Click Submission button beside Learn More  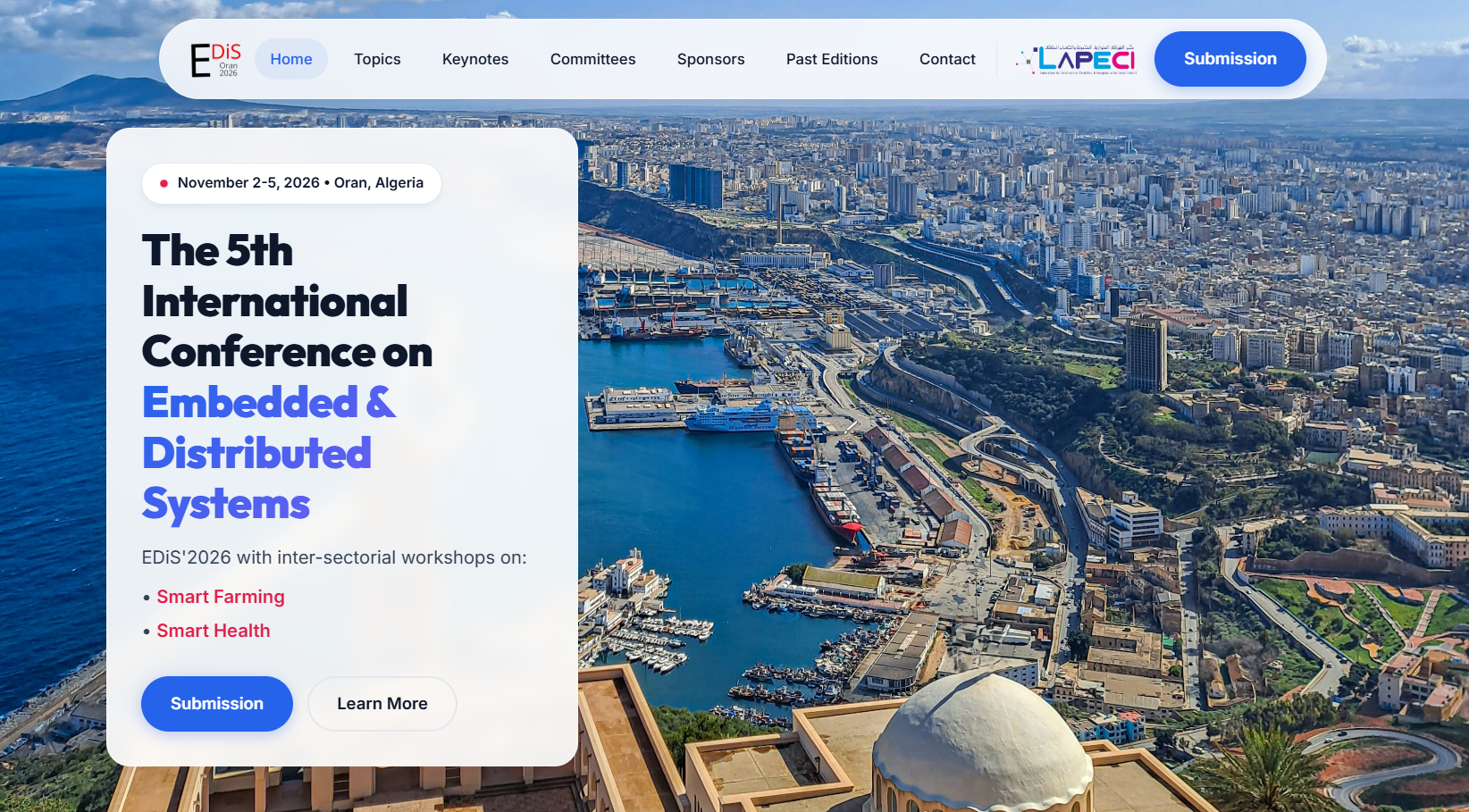217,704
